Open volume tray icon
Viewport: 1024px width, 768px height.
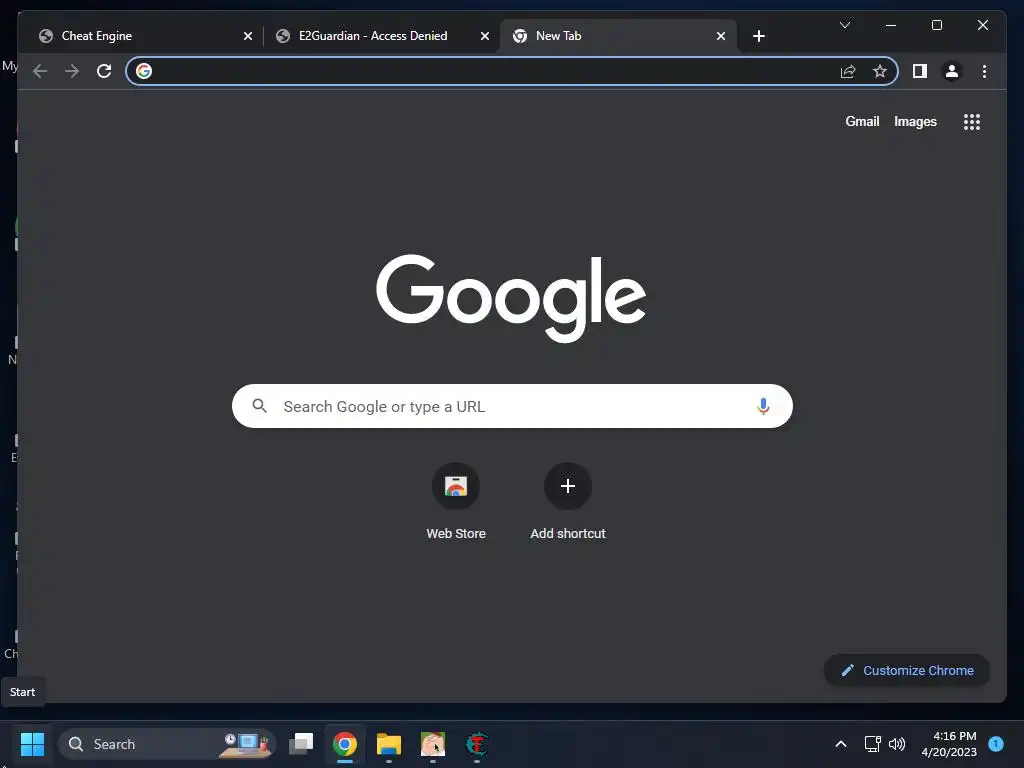pyautogui.click(x=897, y=744)
